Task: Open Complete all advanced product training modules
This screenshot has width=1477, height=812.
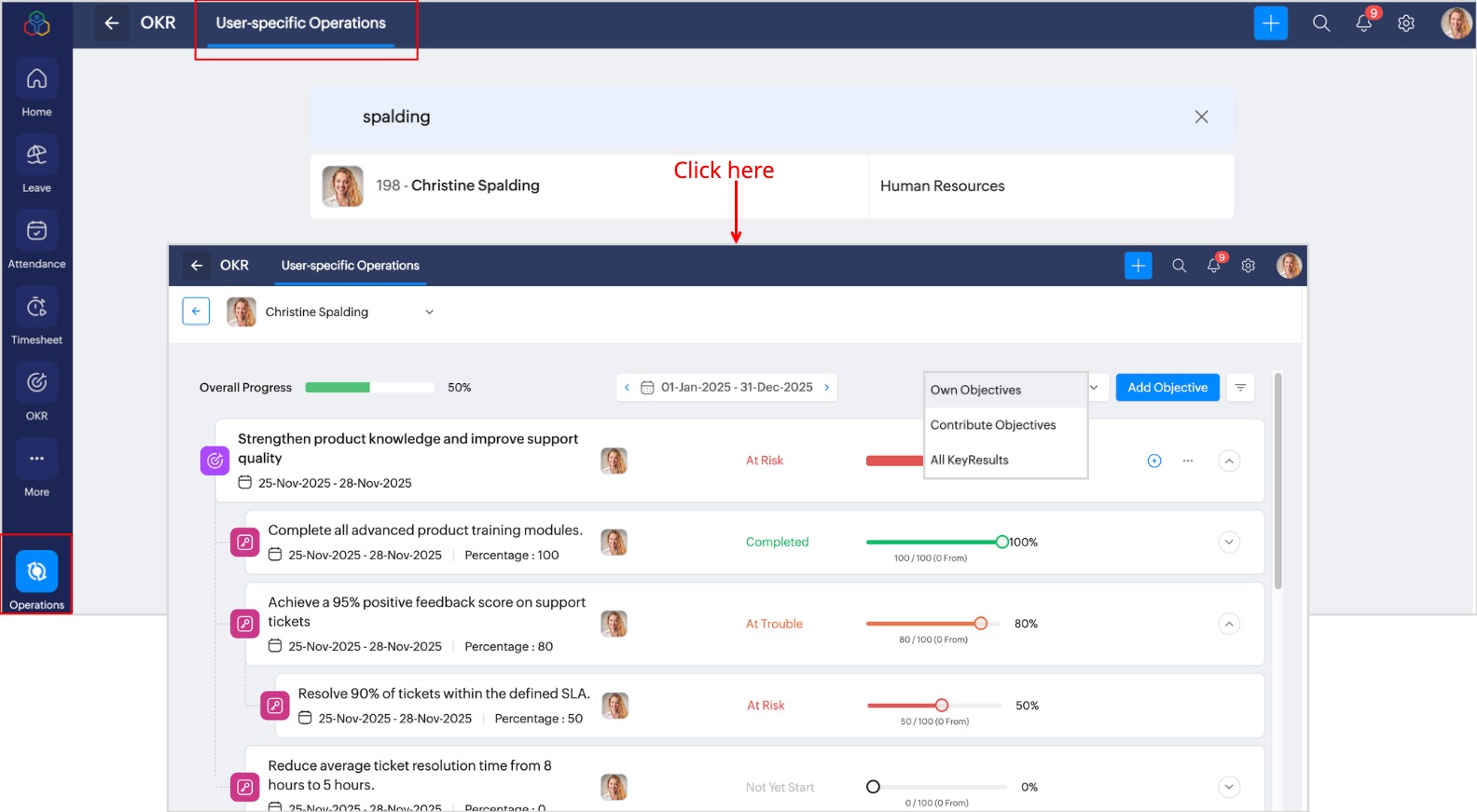Action: 425,530
